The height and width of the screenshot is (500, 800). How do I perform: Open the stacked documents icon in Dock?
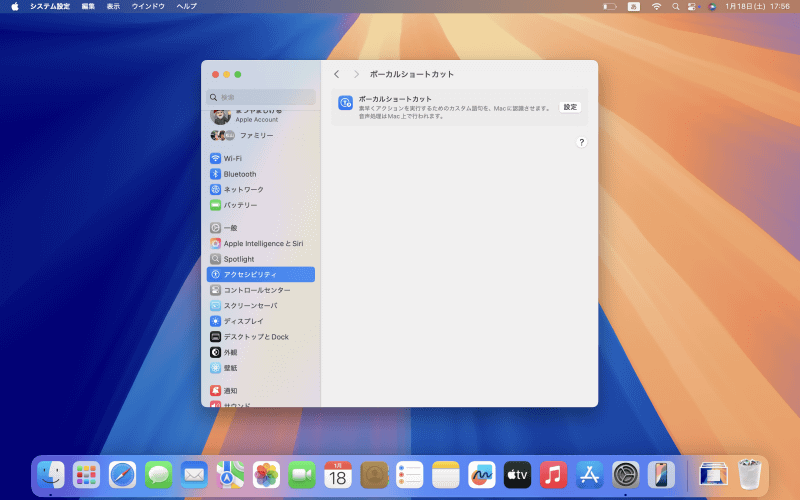click(x=713, y=475)
